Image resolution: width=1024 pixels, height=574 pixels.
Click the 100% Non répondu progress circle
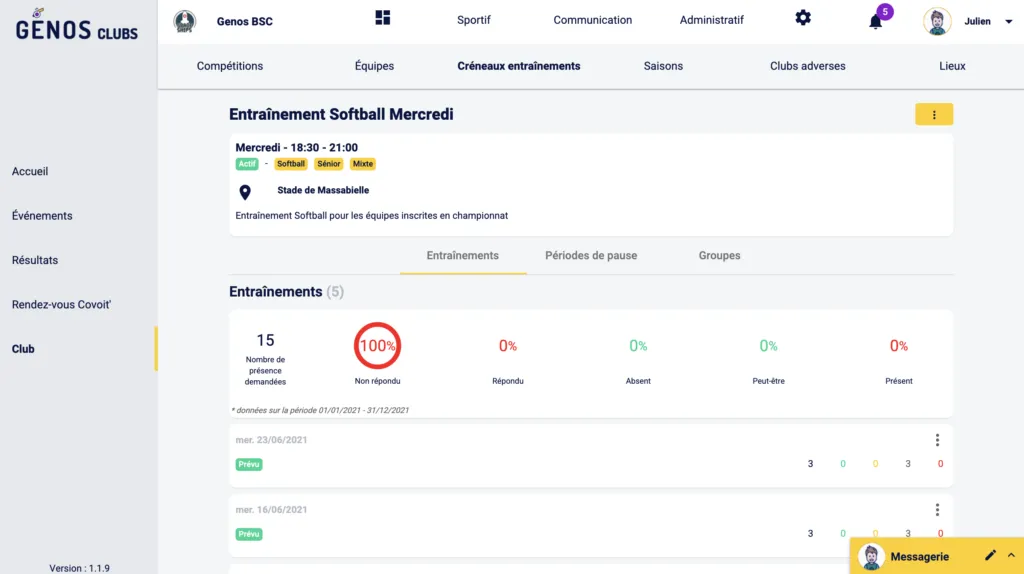[377, 346]
